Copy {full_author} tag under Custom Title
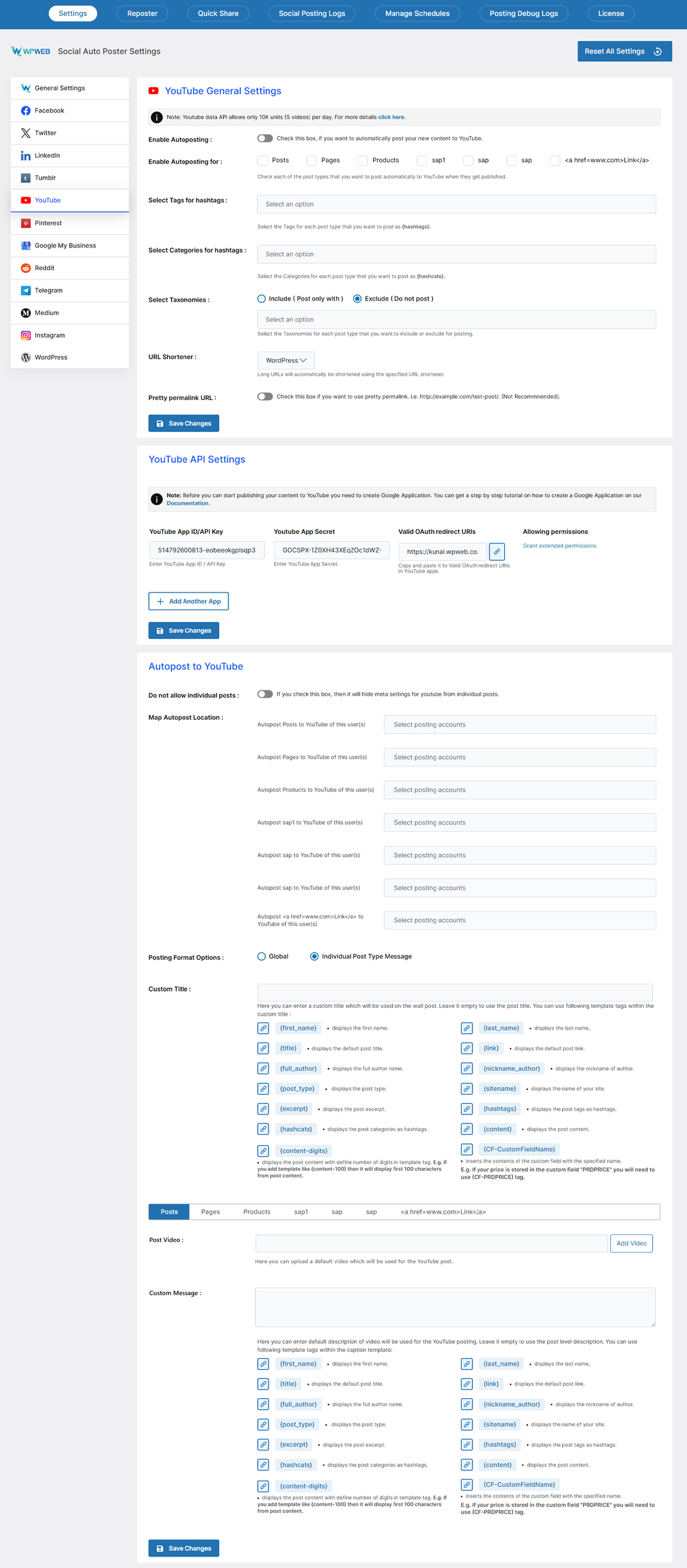The height and width of the screenshot is (1568, 687). coord(263,1068)
